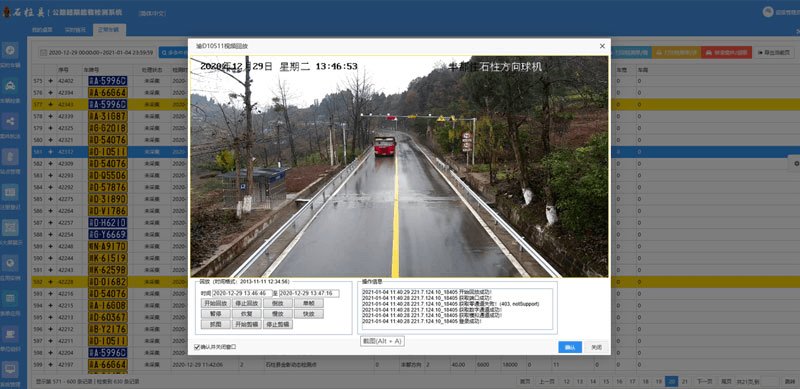Go to page 21 in pagination
This screenshot has width=800, height=389.
pyautogui.click(x=685, y=381)
